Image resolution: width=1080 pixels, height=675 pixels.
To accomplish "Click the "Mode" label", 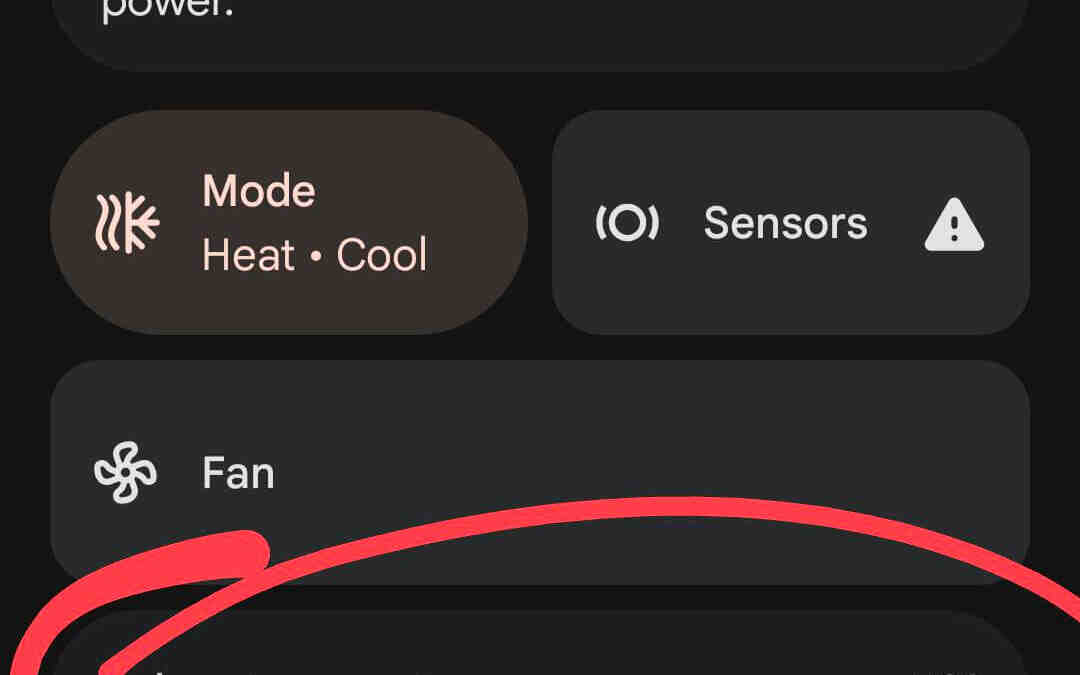I will point(259,190).
